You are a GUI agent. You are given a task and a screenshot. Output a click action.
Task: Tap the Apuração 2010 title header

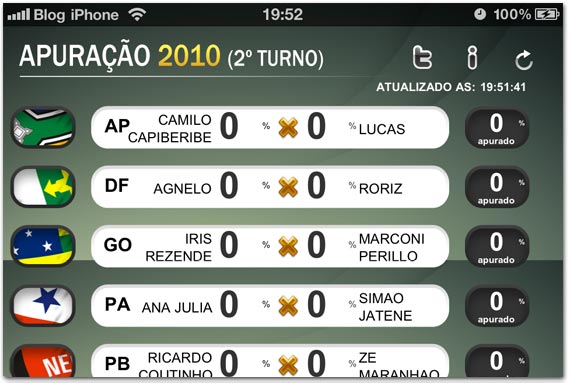171,56
